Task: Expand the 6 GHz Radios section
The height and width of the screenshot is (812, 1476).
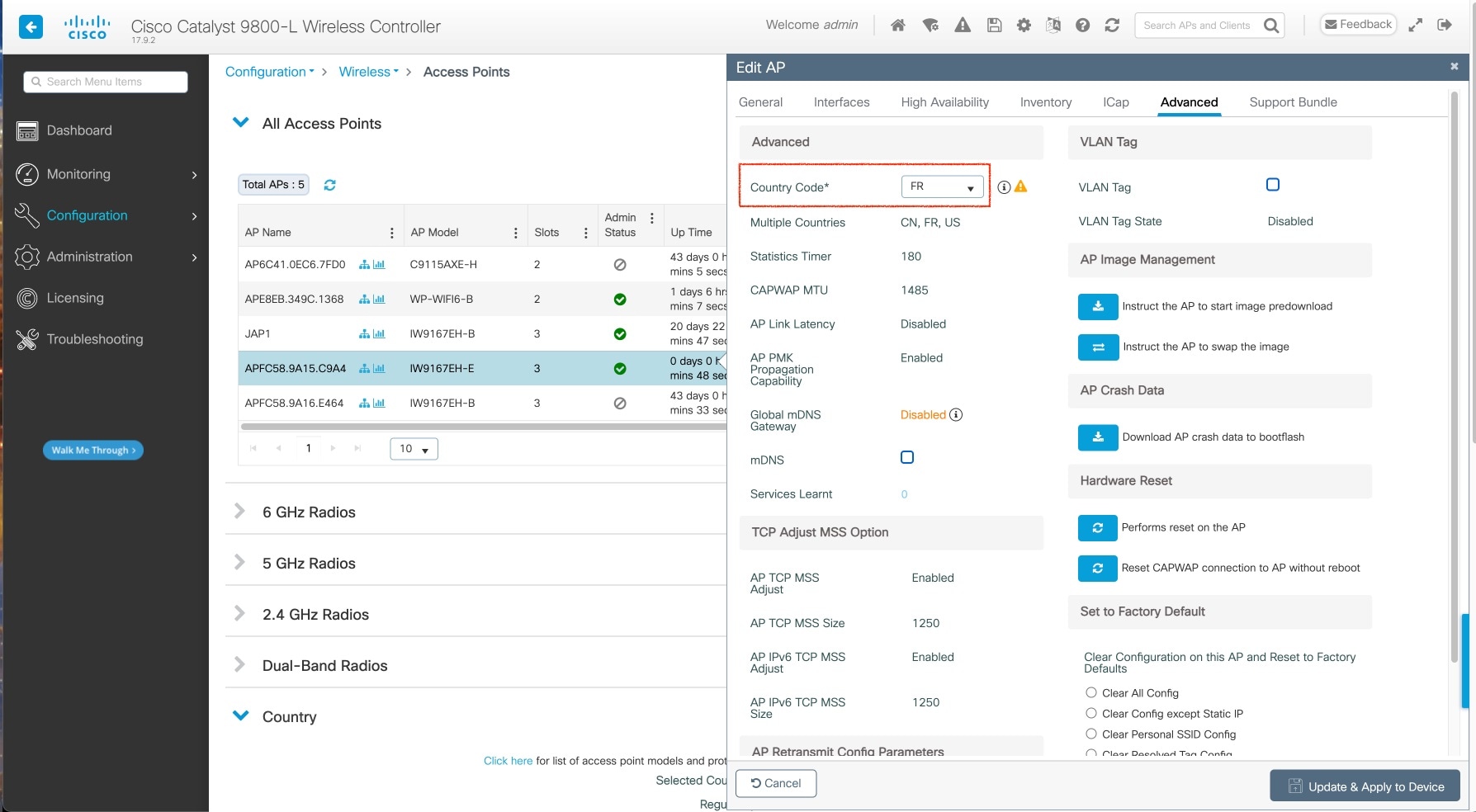Action: (239, 511)
